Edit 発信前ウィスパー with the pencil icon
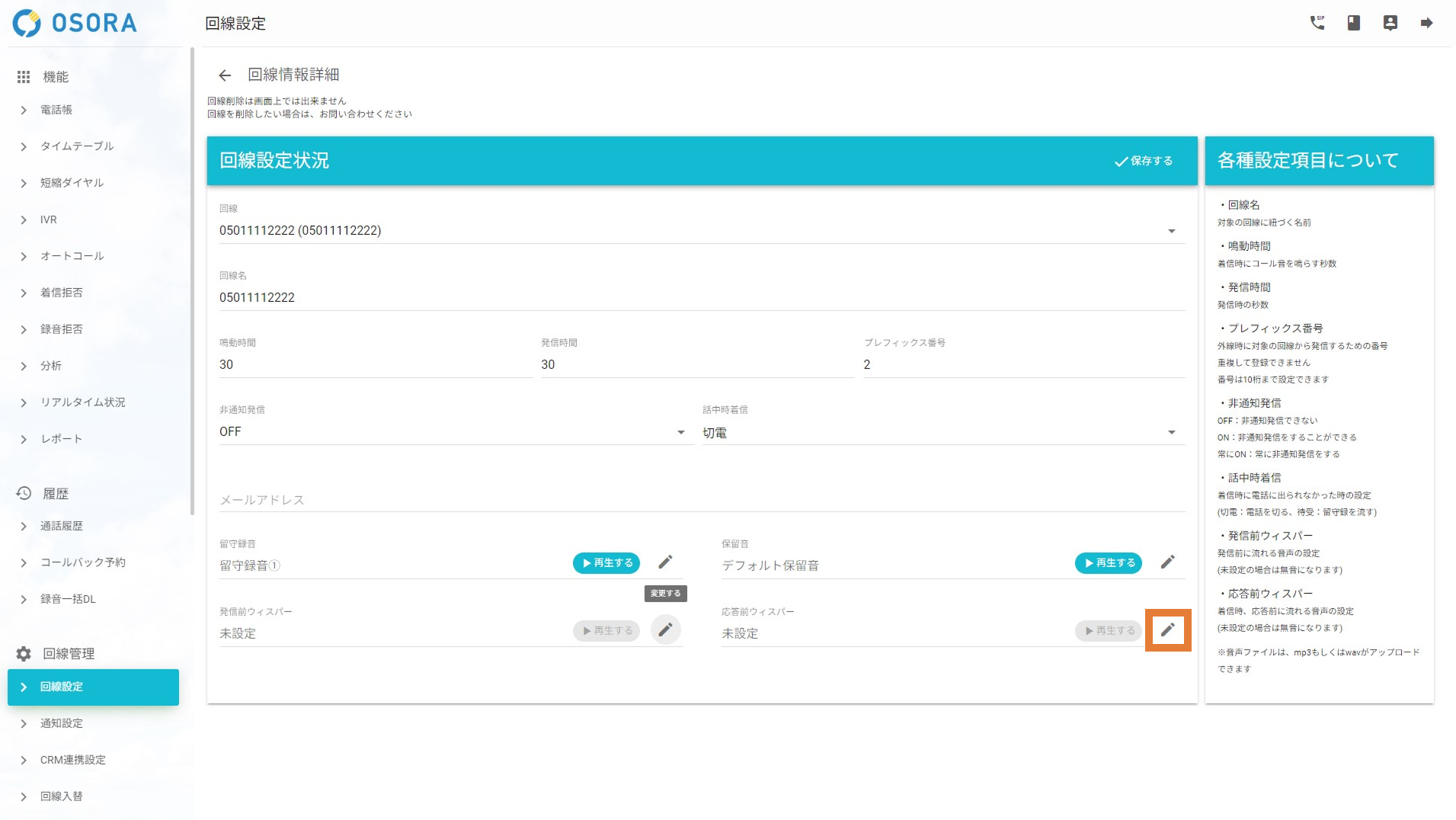 (x=665, y=630)
